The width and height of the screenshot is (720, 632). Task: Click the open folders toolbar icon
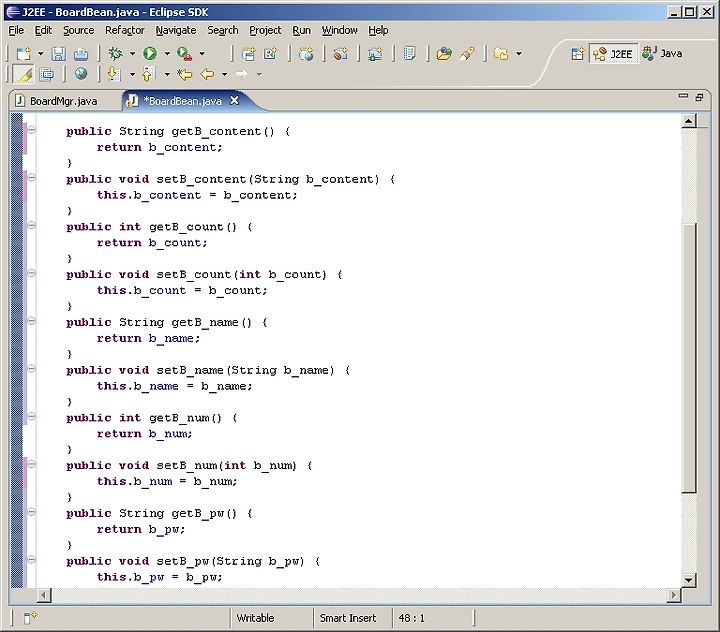point(501,54)
